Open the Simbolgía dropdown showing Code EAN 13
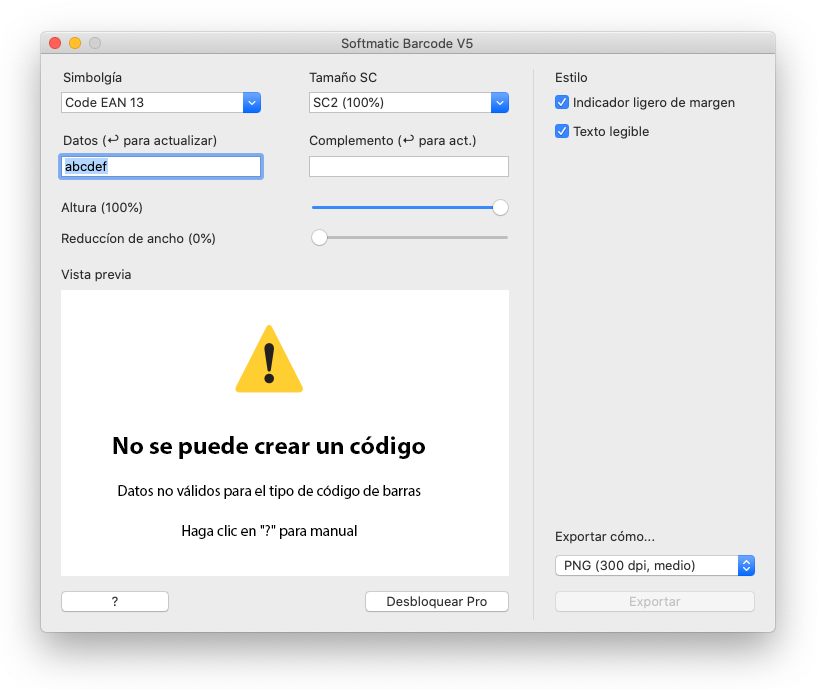Image resolution: width=817 pixels, height=689 pixels. pos(160,102)
